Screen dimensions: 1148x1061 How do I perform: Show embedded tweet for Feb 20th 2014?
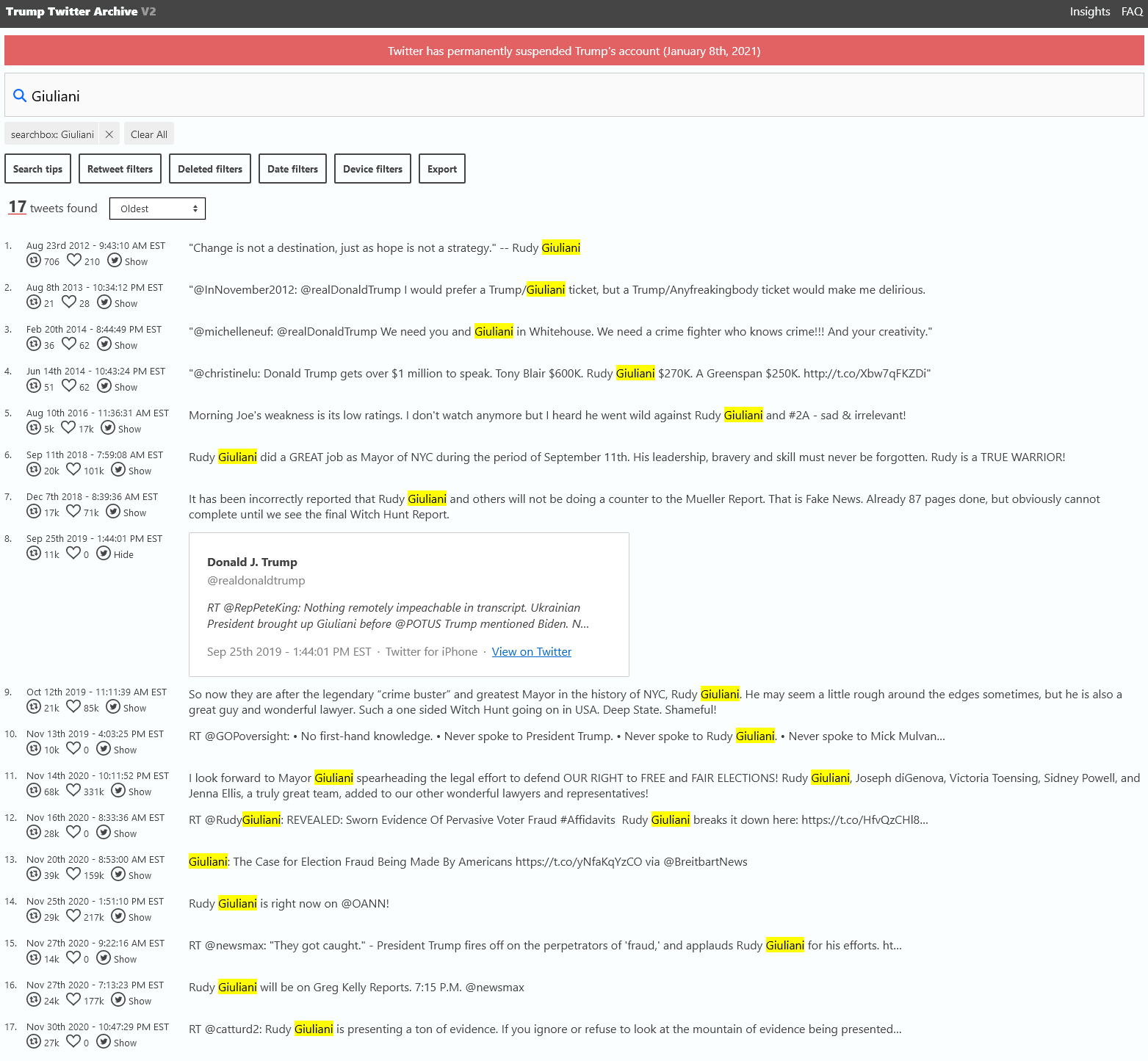tap(126, 345)
